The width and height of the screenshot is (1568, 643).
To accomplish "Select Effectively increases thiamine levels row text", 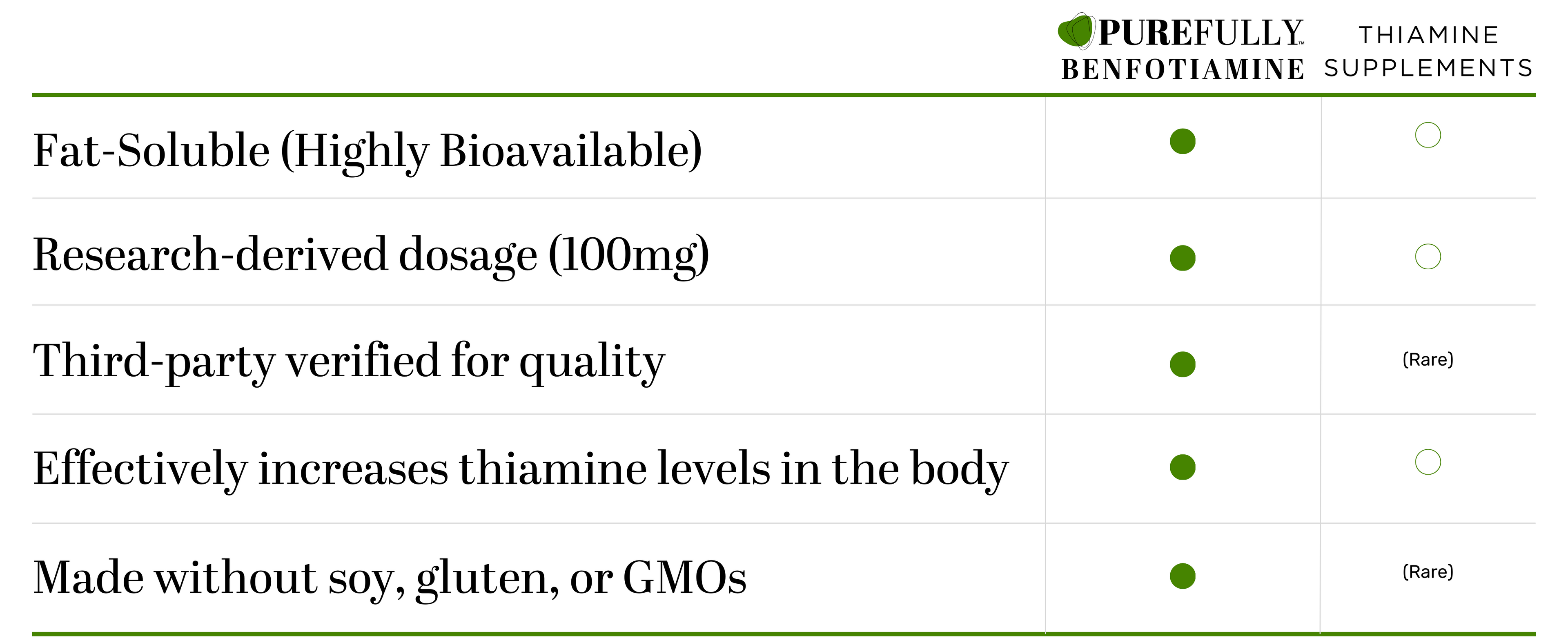I will [x=521, y=469].
